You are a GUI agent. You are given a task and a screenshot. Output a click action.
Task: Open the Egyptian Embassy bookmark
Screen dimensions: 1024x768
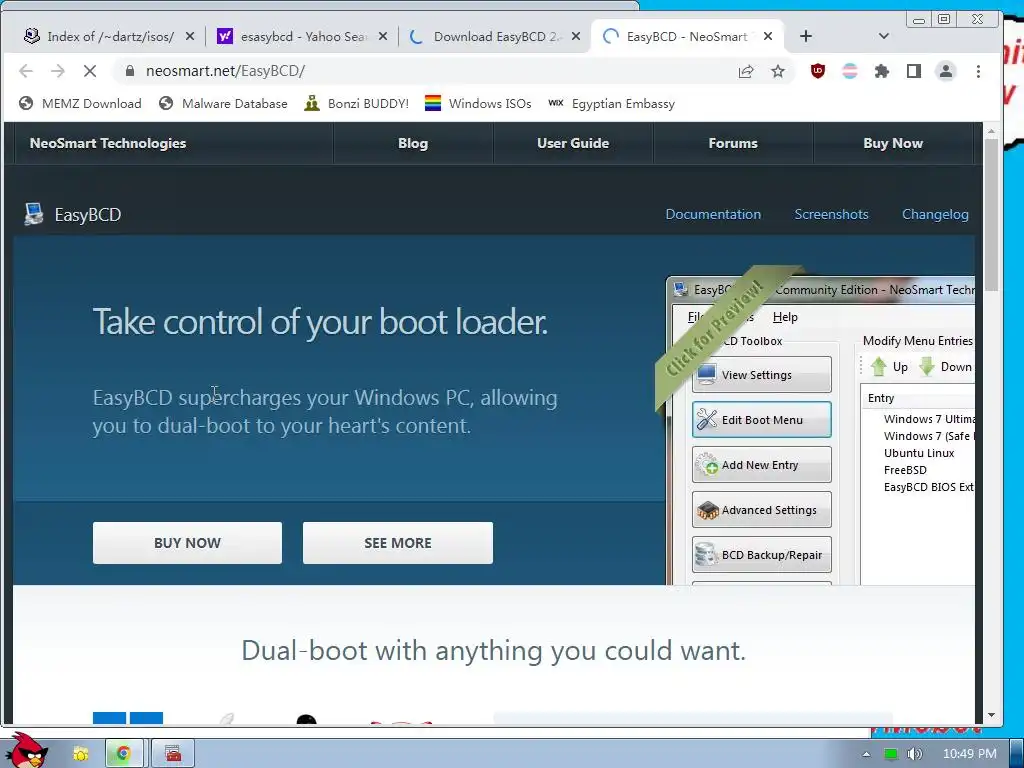click(611, 103)
